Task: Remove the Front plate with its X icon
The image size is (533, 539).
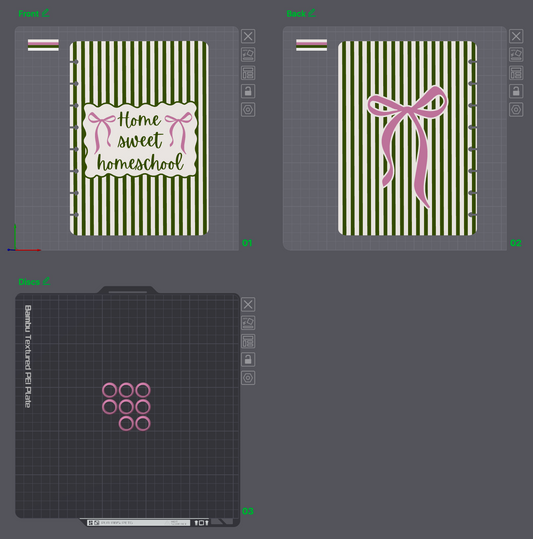Action: [248, 36]
